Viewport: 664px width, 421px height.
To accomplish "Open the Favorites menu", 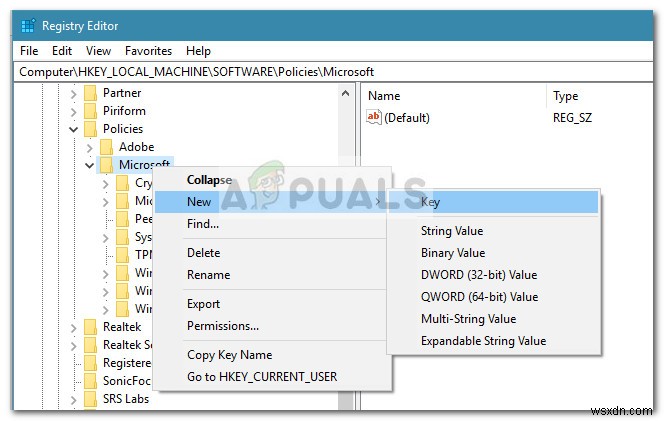I will (x=148, y=51).
